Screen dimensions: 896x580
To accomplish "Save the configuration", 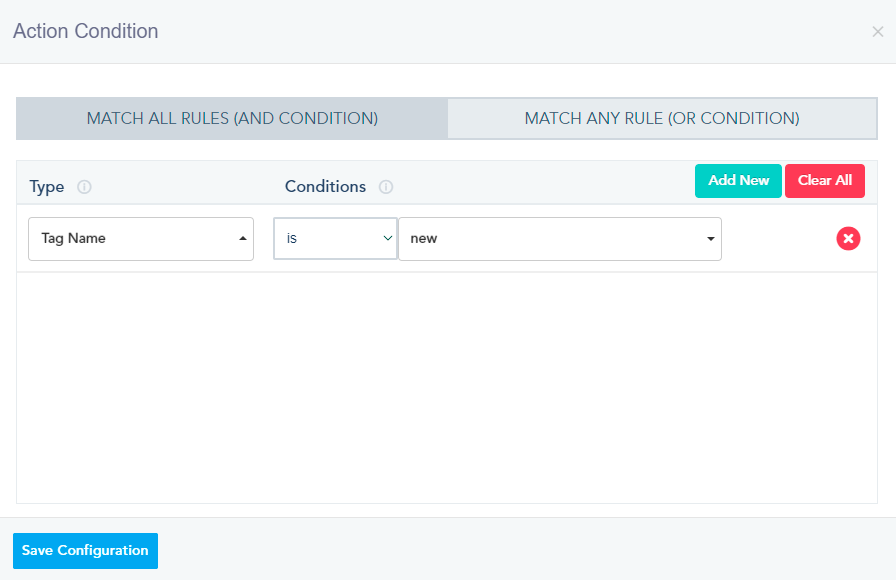I will pyautogui.click(x=85, y=551).
